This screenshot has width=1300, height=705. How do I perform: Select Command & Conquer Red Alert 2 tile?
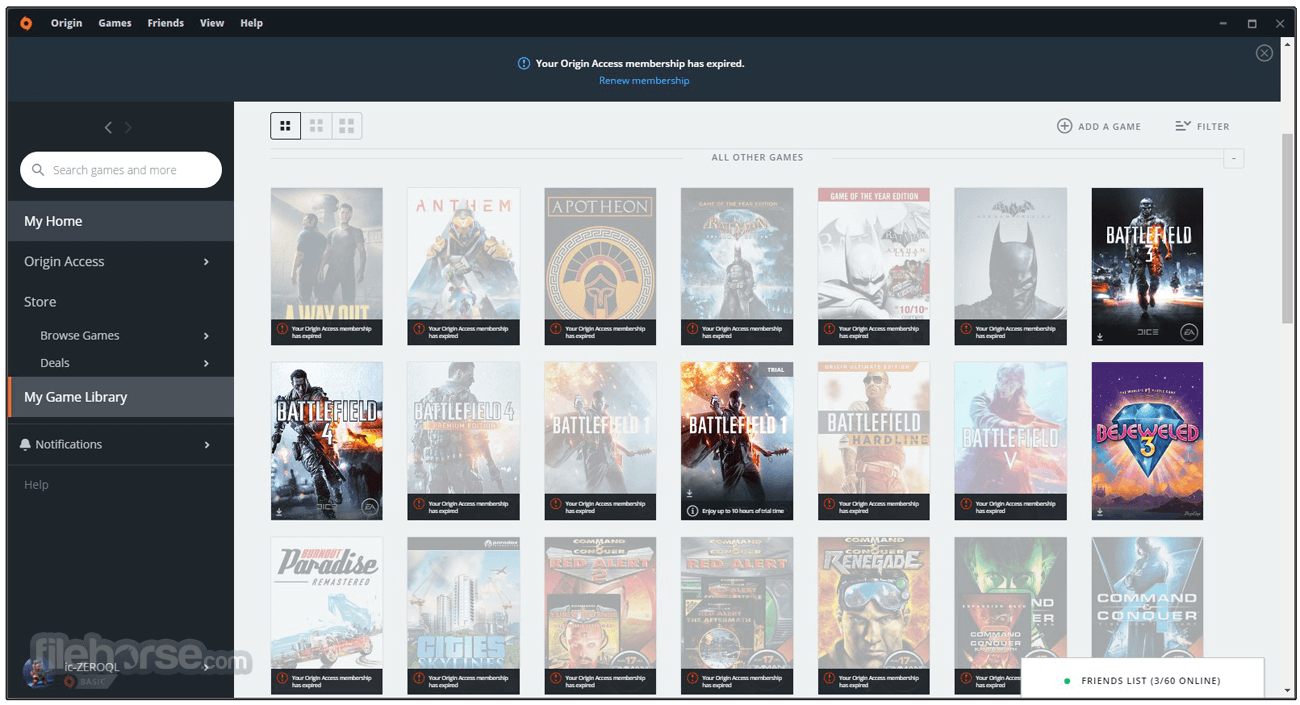click(x=600, y=616)
